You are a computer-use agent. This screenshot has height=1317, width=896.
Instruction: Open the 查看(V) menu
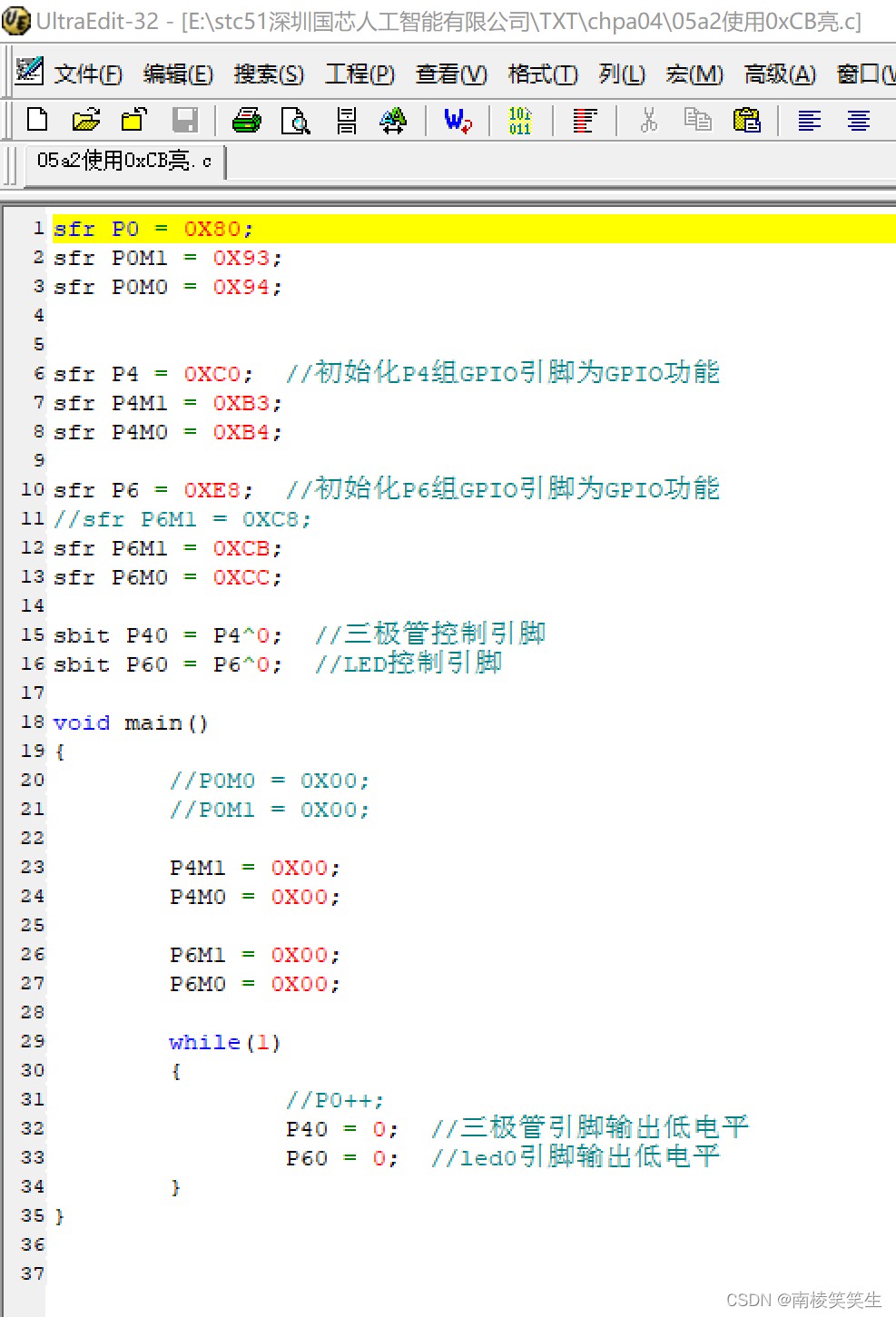451,74
